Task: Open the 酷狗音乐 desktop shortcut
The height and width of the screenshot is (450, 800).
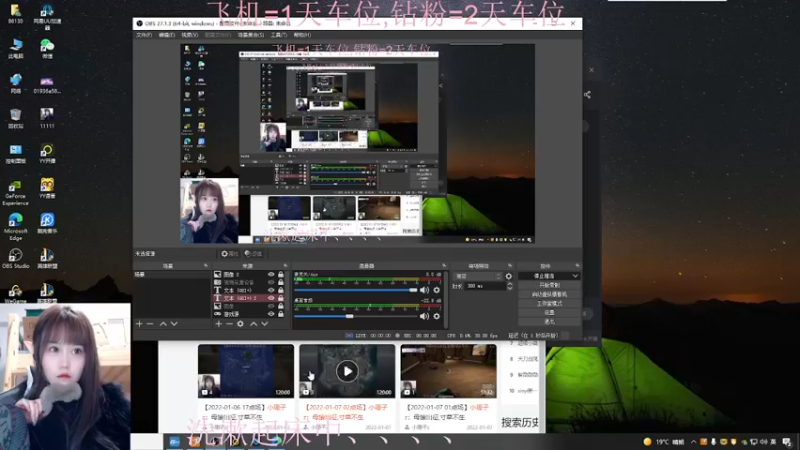Action: point(47,223)
